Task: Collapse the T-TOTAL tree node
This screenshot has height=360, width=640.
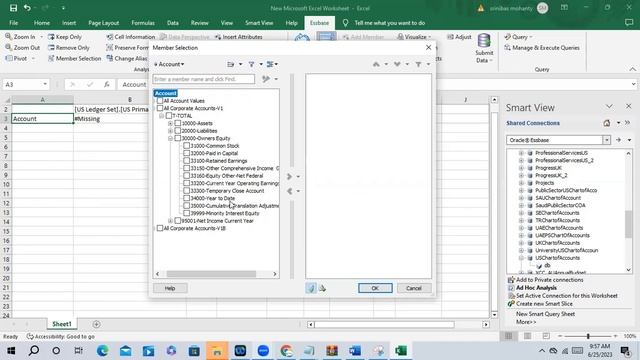Action: (162, 116)
